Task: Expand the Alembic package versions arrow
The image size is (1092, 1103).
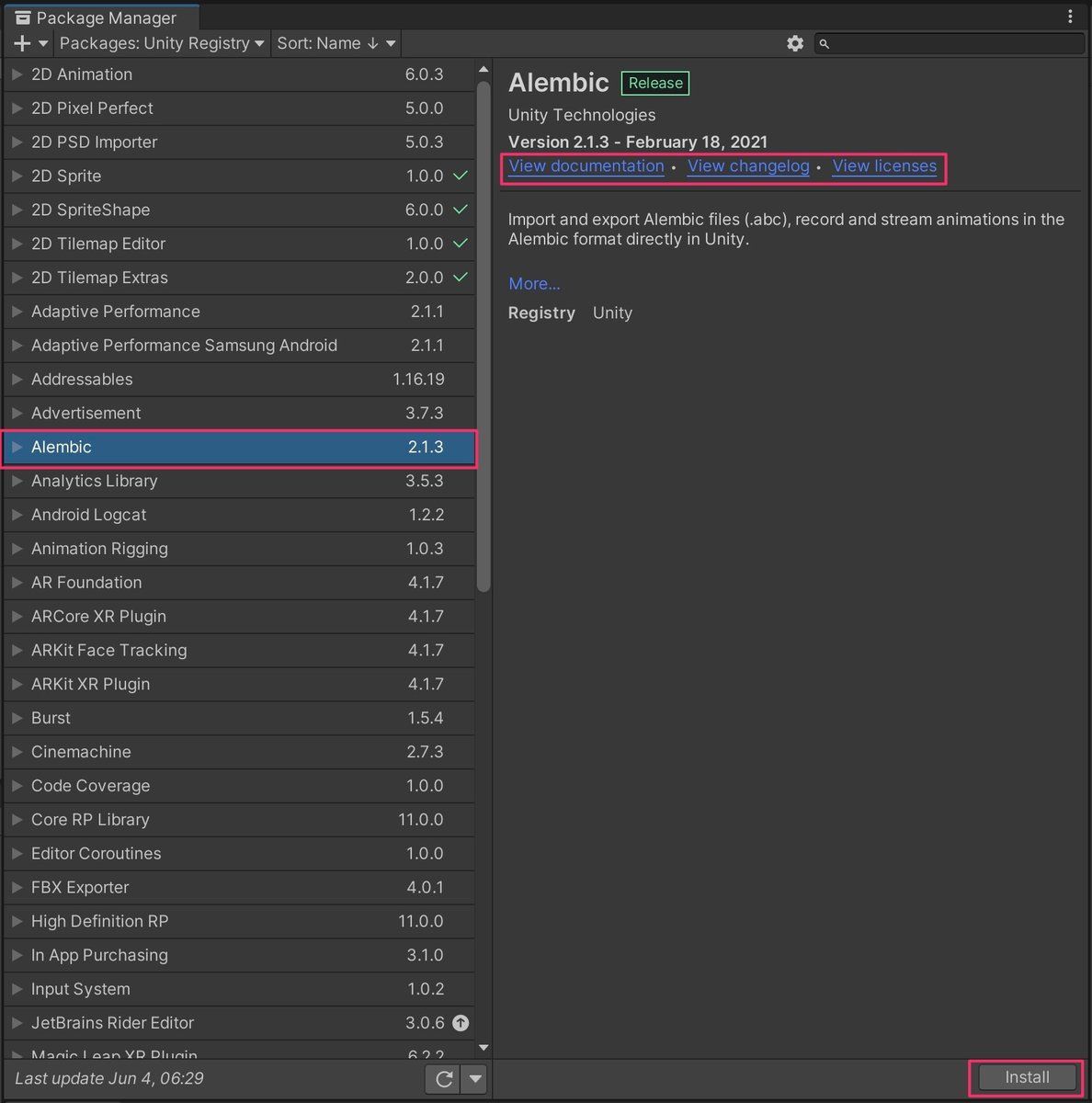Action: (17, 448)
